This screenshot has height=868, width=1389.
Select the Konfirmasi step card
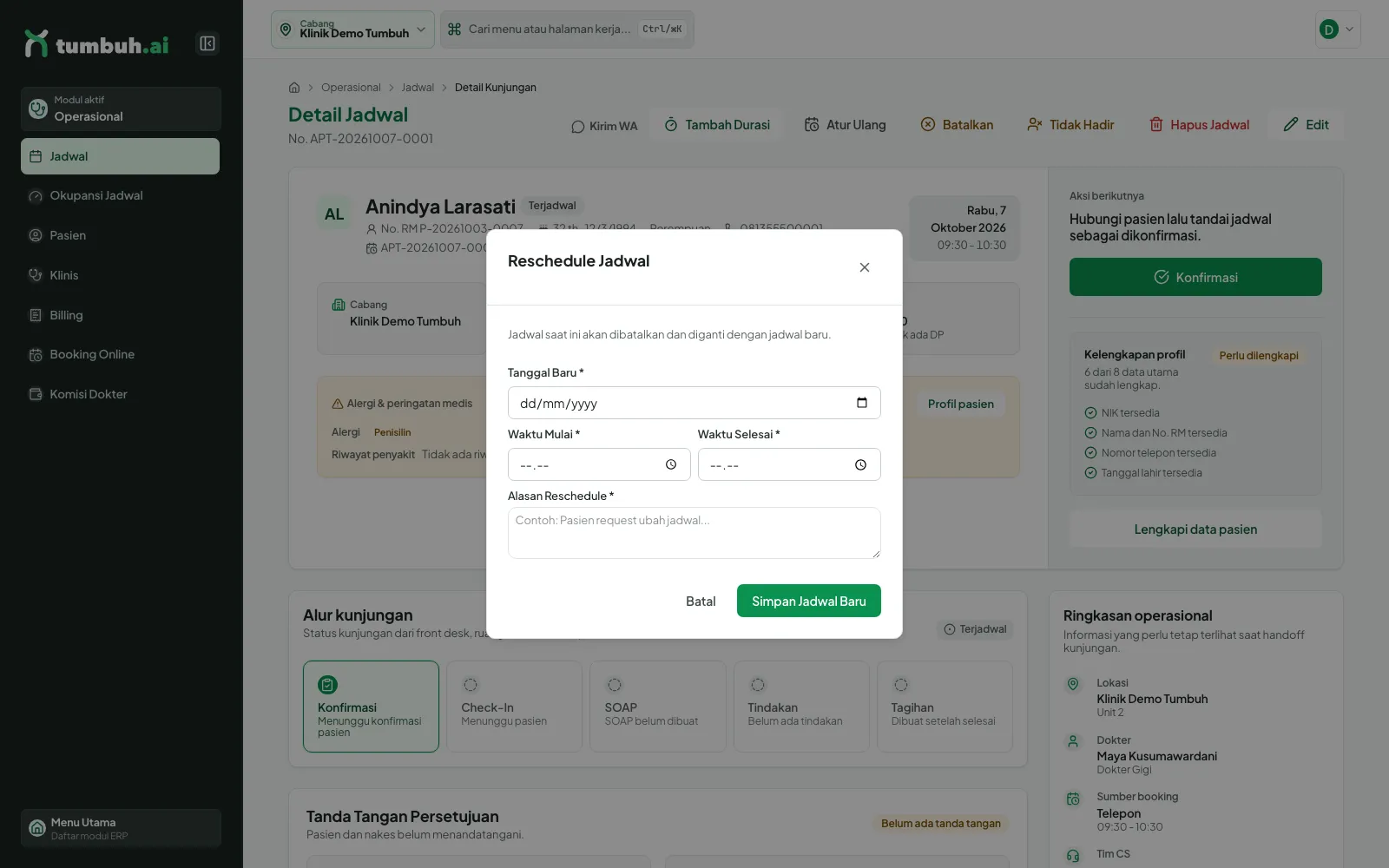click(371, 707)
